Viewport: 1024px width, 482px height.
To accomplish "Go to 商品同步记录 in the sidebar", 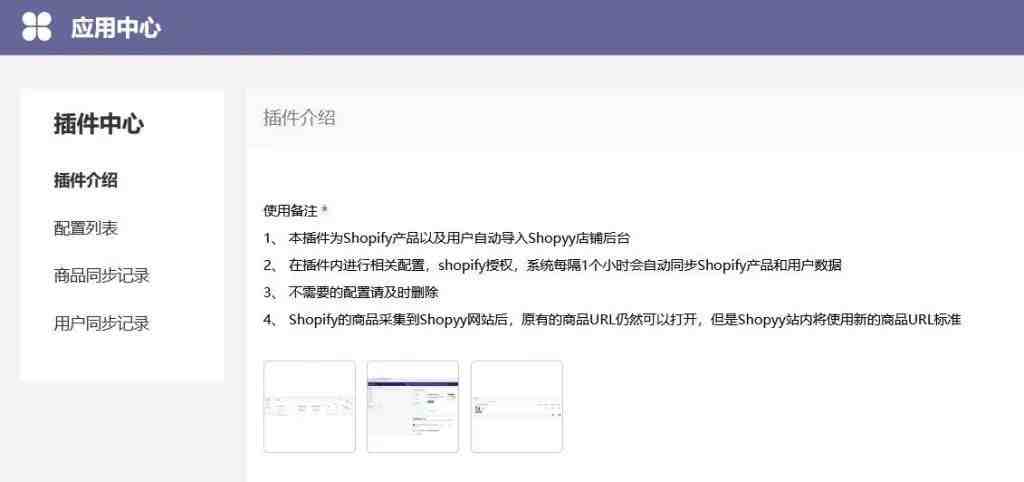I will tap(102, 276).
